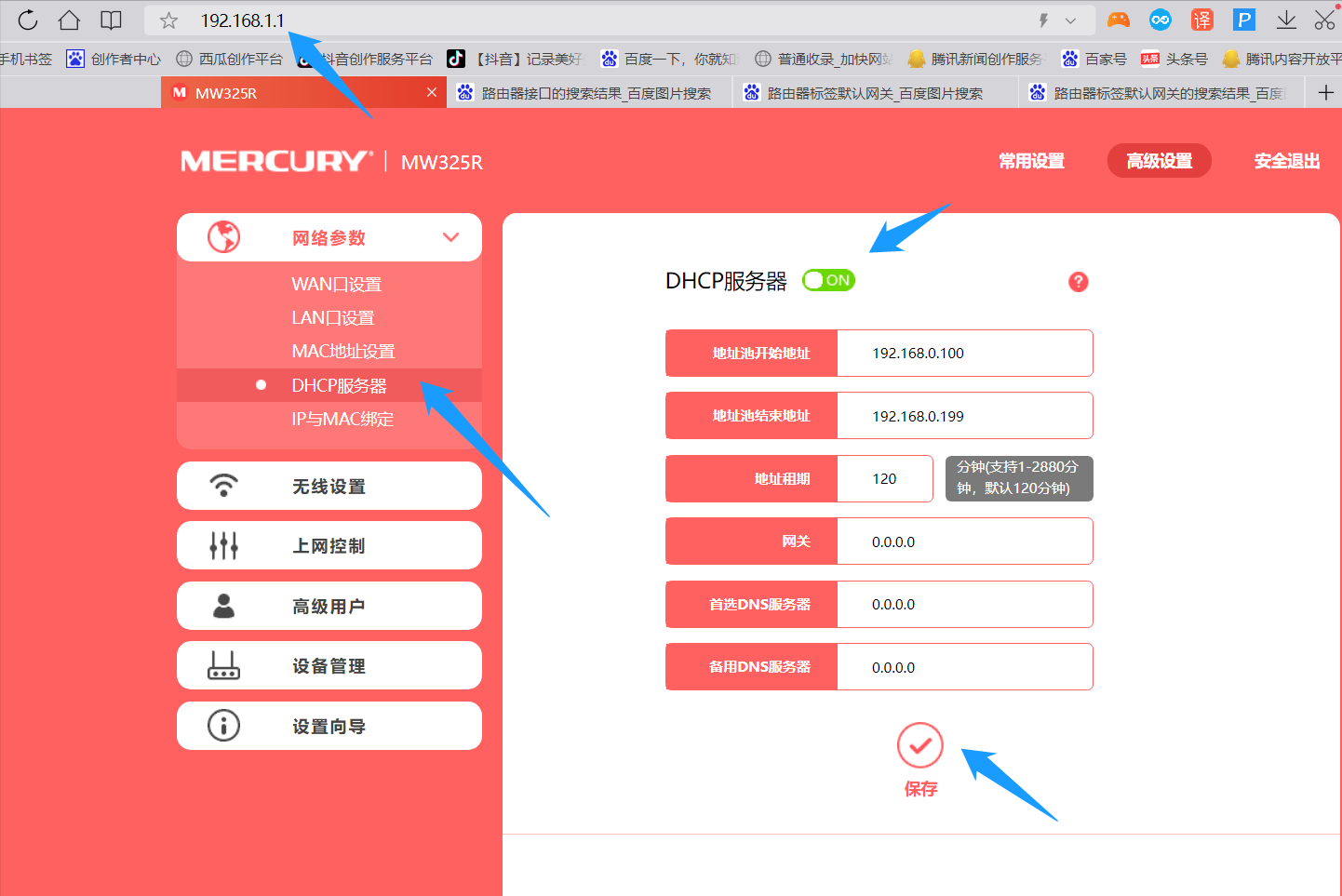The image size is (1342, 896).
Task: Click the scissors screenshot icon
Action: [x=1325, y=20]
